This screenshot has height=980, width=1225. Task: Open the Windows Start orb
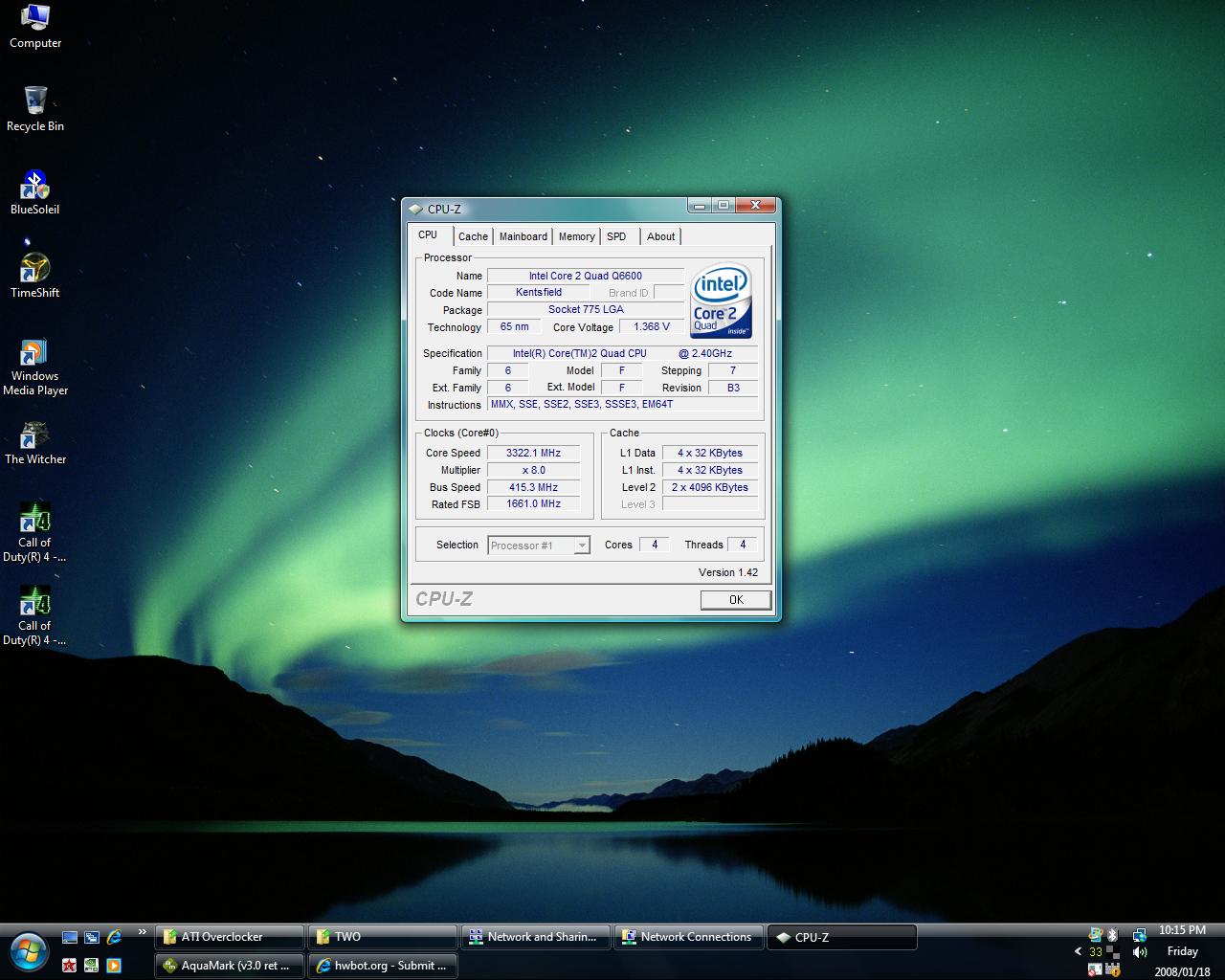pyautogui.click(x=29, y=951)
